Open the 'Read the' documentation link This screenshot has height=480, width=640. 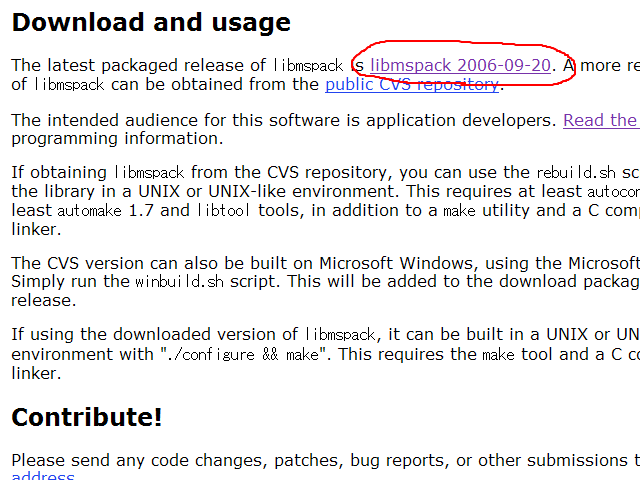click(x=602, y=120)
